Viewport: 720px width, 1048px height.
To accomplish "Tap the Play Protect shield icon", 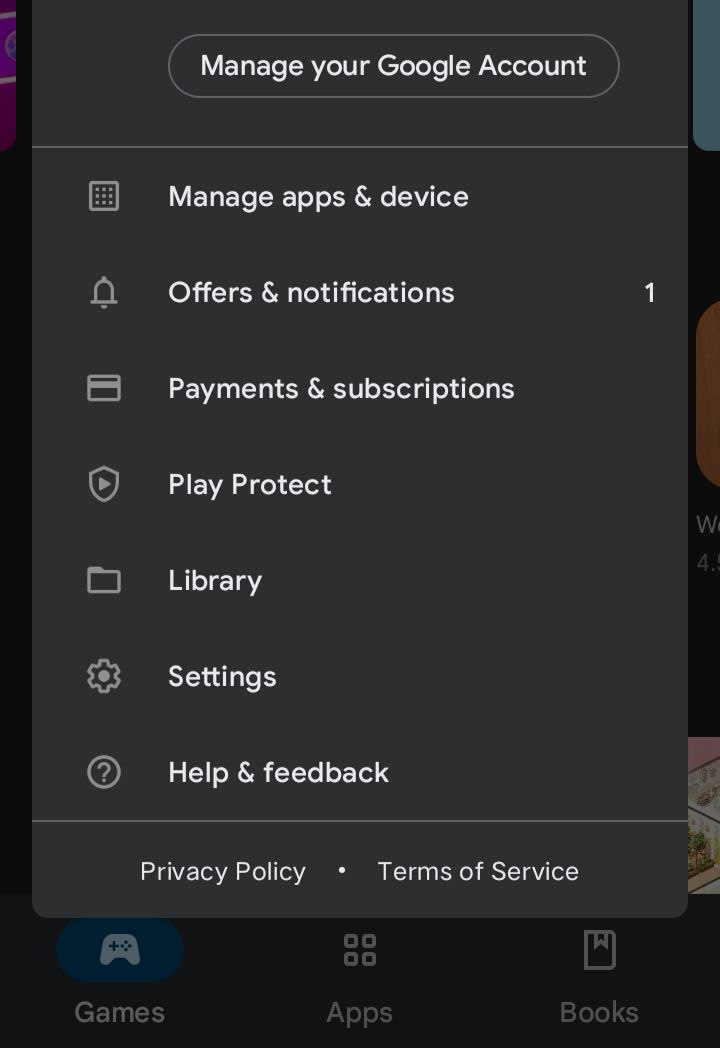I will pyautogui.click(x=104, y=485).
